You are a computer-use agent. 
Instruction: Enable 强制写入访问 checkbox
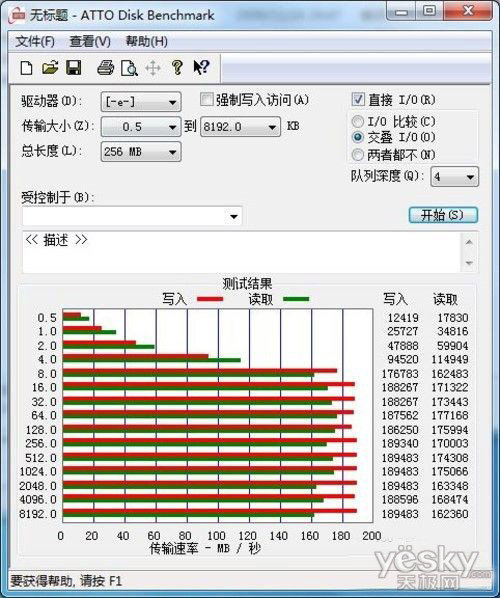(x=206, y=100)
